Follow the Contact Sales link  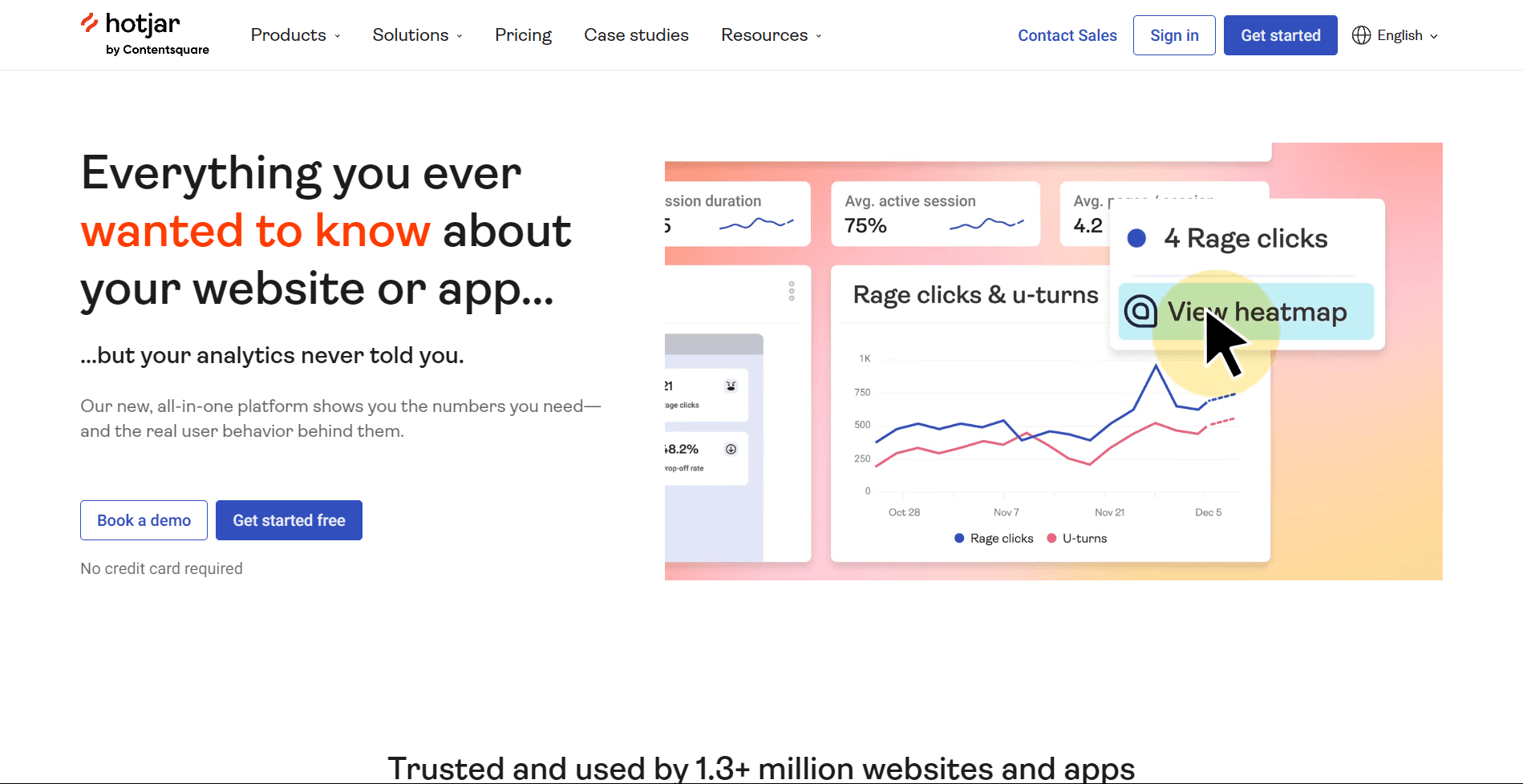[1067, 35]
